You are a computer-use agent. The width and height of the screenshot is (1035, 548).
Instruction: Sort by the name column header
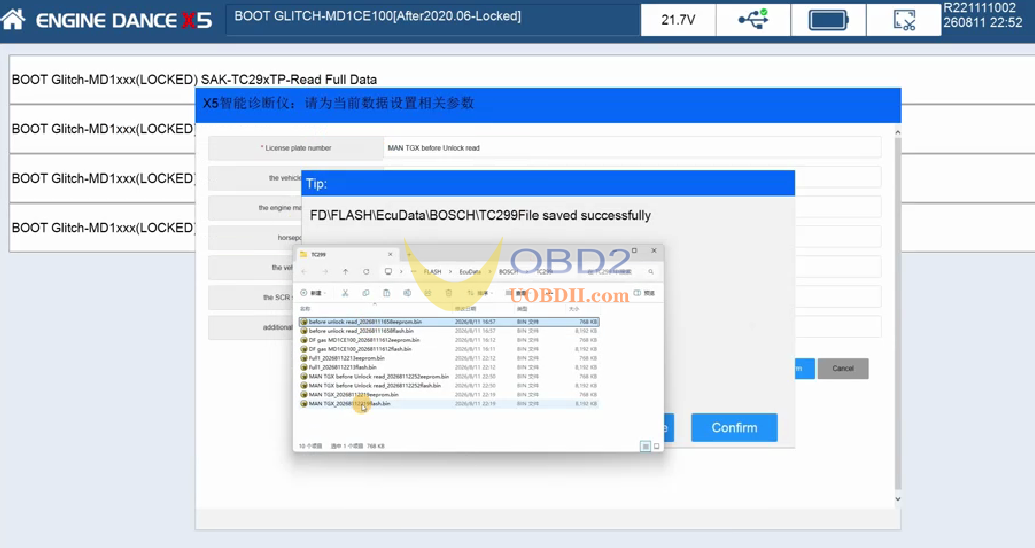(305, 308)
